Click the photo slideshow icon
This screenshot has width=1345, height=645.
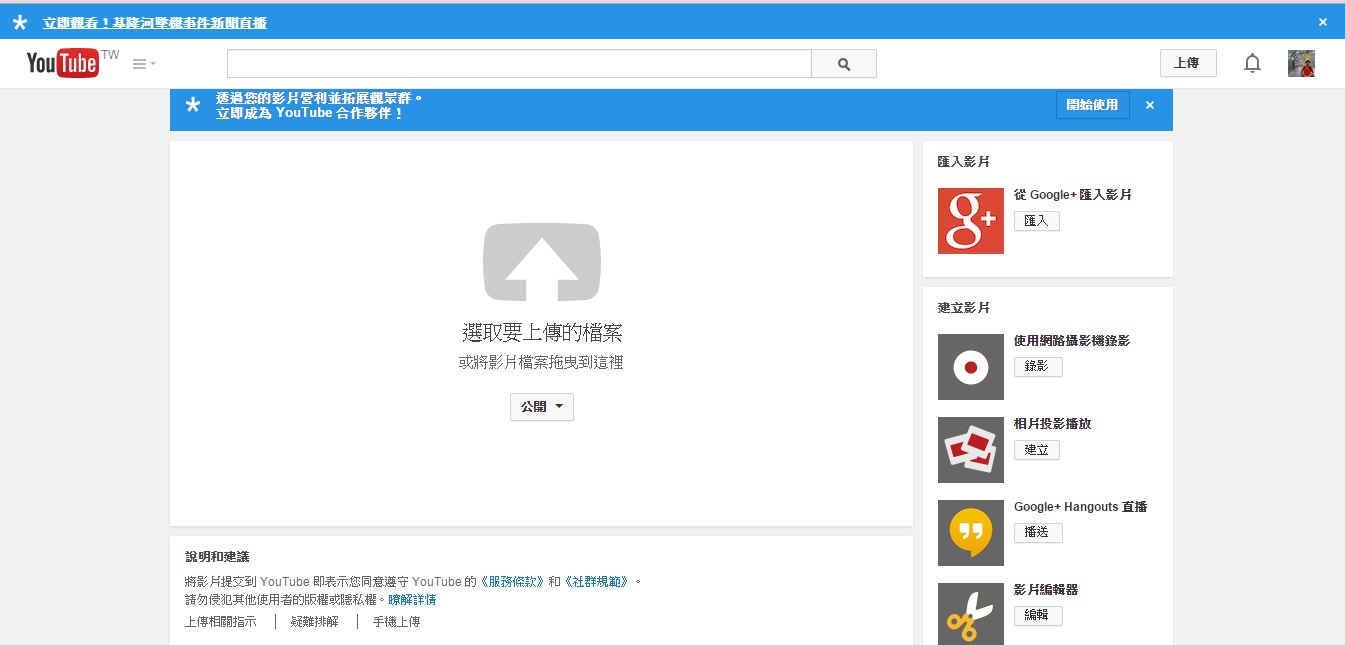(971, 450)
